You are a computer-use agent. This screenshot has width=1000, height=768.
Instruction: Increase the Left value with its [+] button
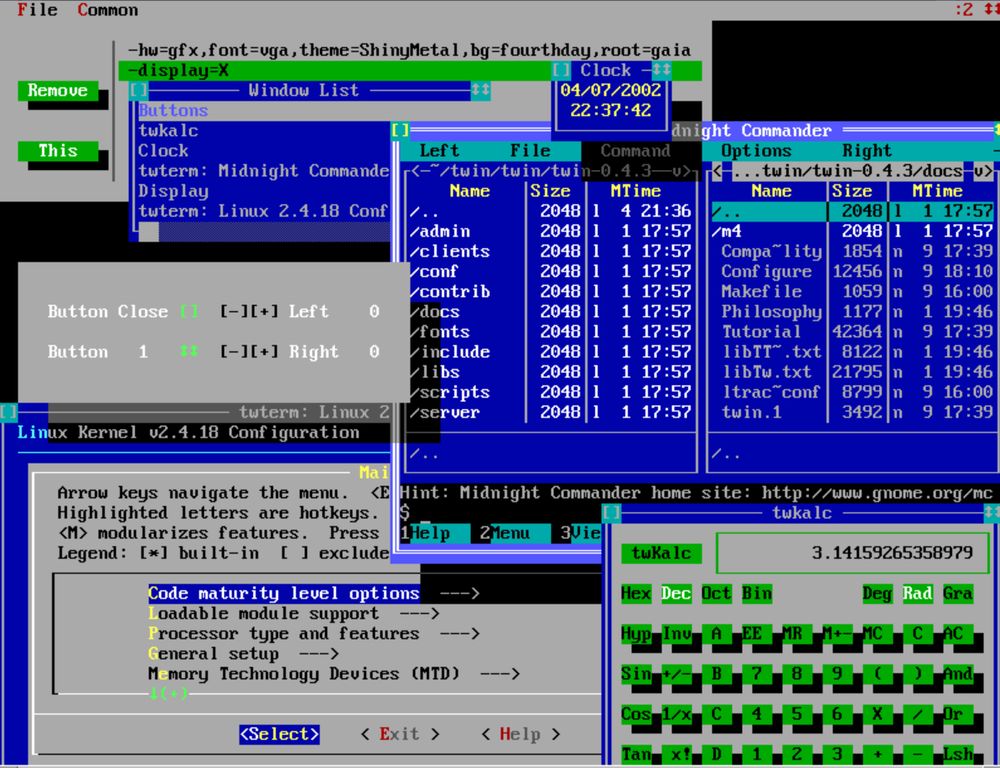(264, 311)
